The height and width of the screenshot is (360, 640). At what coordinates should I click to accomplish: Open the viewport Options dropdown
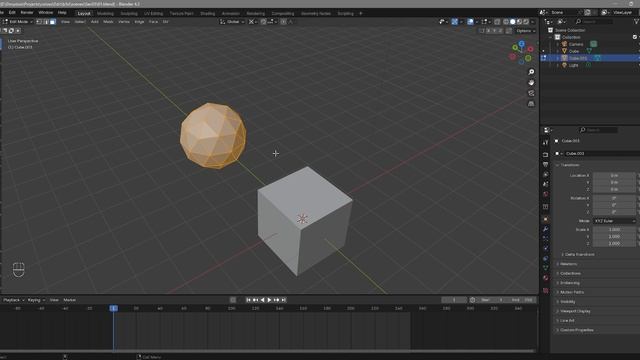[525, 31]
